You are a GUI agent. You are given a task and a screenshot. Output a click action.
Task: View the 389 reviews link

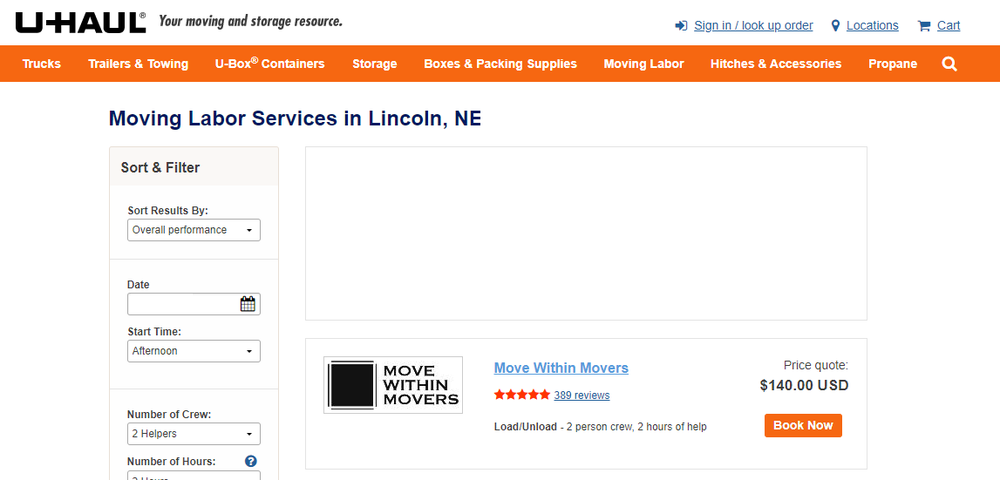coord(581,395)
